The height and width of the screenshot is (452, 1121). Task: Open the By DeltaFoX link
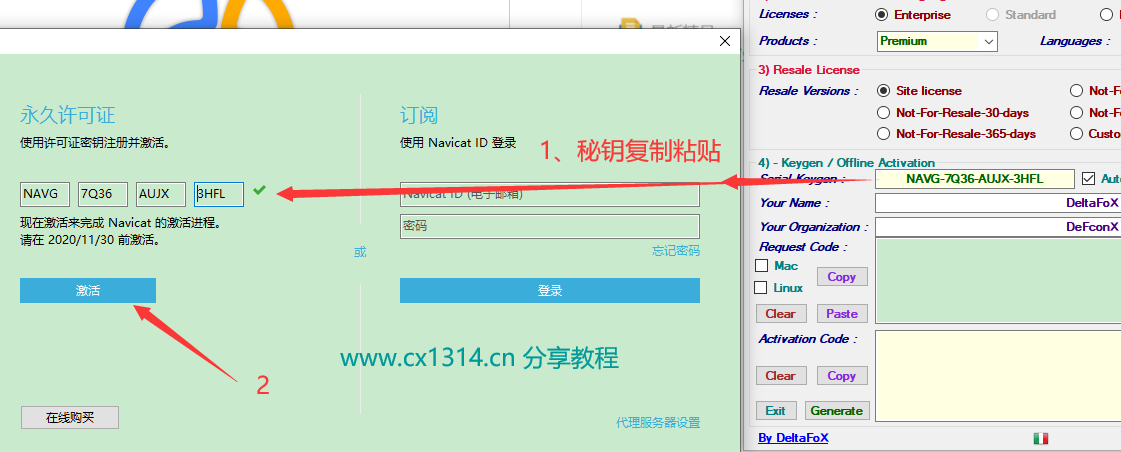coord(793,438)
